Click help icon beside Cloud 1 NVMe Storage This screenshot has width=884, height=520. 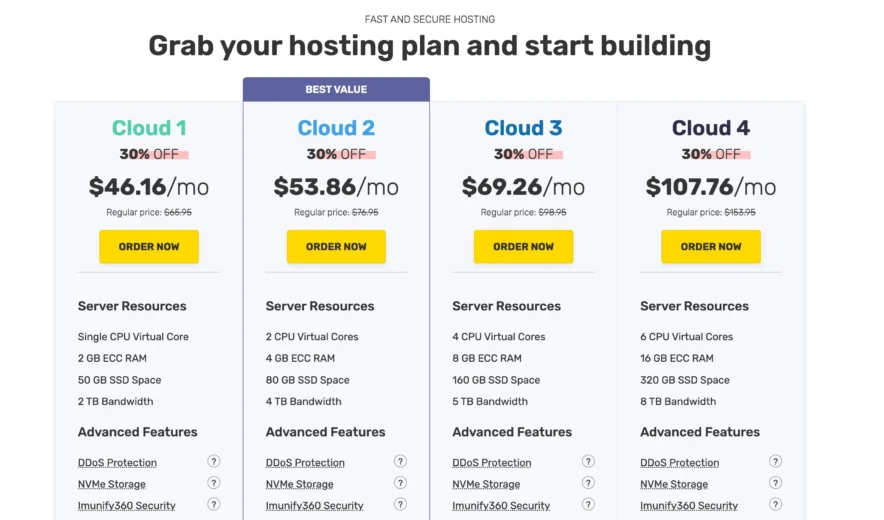tap(213, 483)
